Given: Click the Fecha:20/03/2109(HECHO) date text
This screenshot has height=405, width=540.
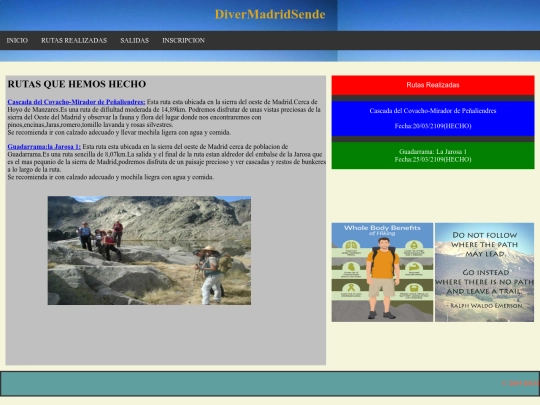Looking at the screenshot, I should point(433,126).
